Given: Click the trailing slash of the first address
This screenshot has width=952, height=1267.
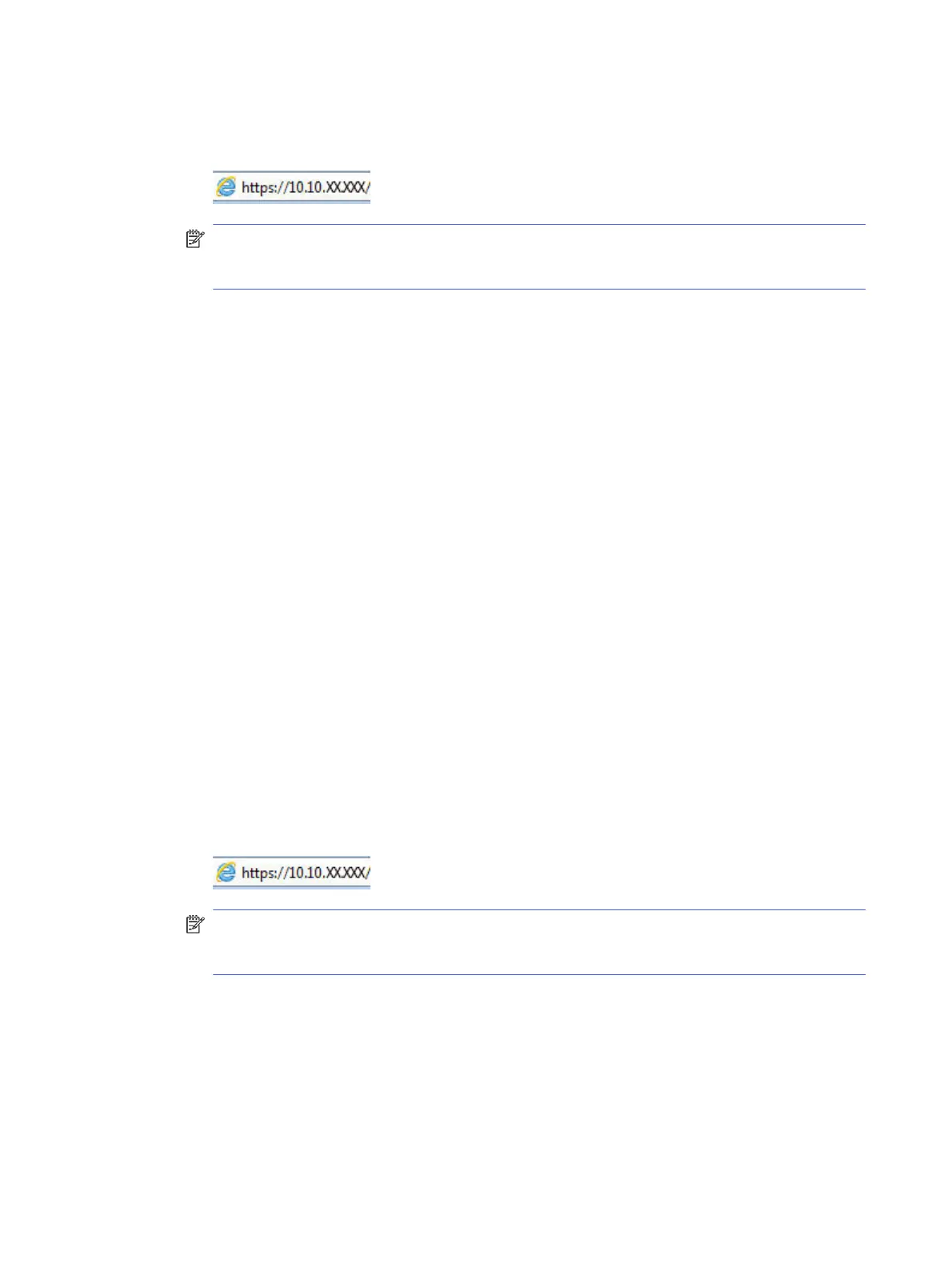Looking at the screenshot, I should 367,188.
